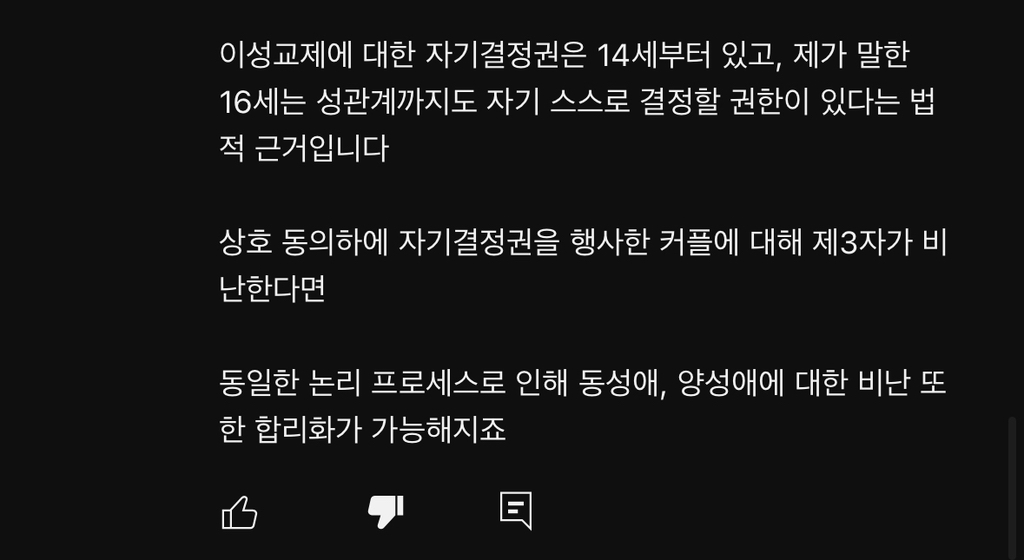
Task: Click the word "성관계까지도" in the comment
Action: click(396, 102)
